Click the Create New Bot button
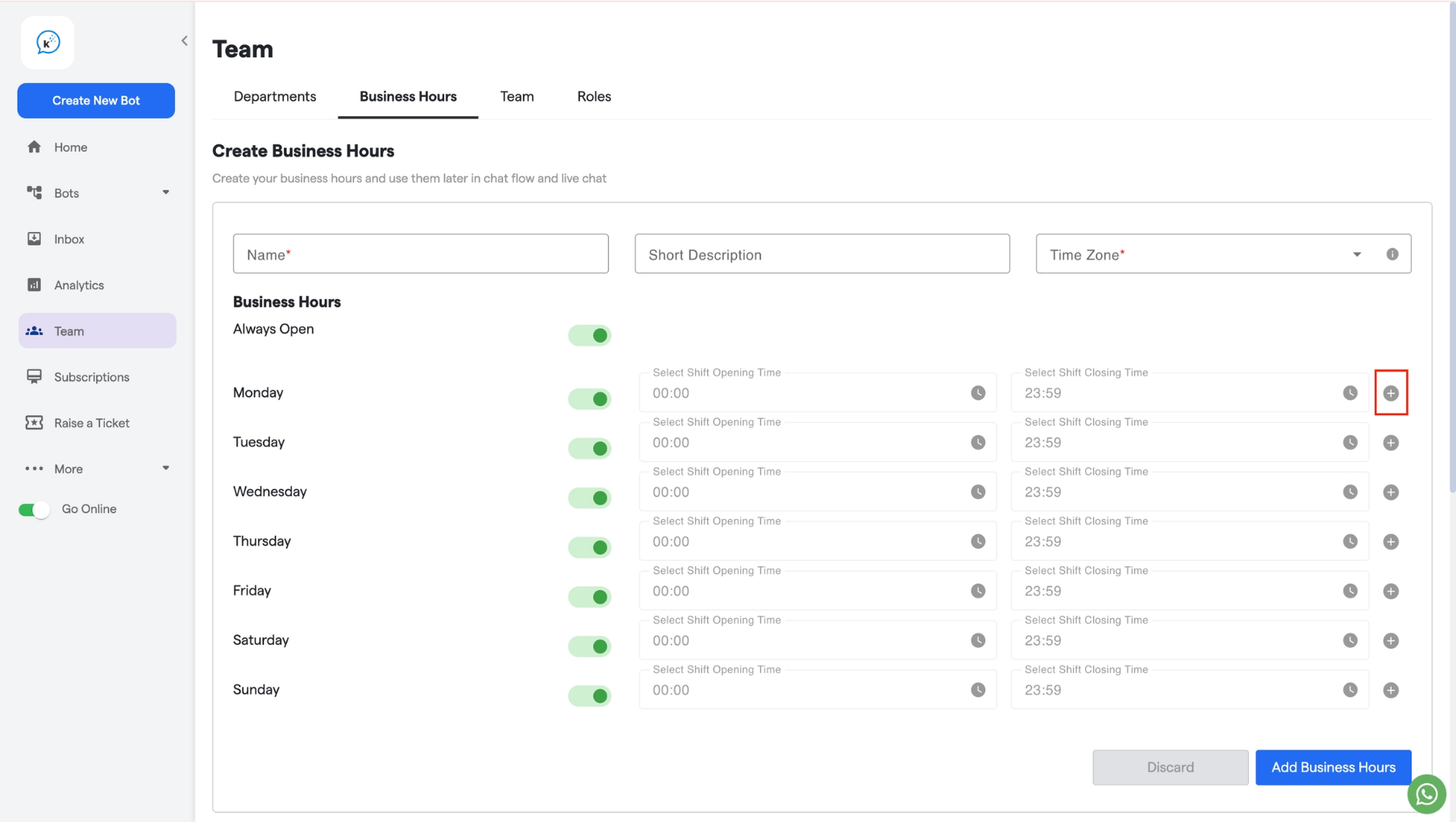Viewport: 1456px width, 822px height. (96, 101)
